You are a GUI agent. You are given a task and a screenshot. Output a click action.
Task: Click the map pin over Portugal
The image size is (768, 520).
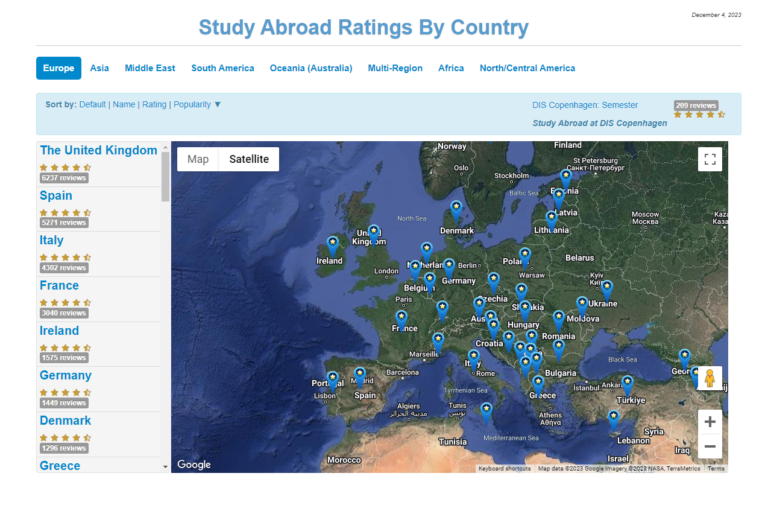[333, 381]
